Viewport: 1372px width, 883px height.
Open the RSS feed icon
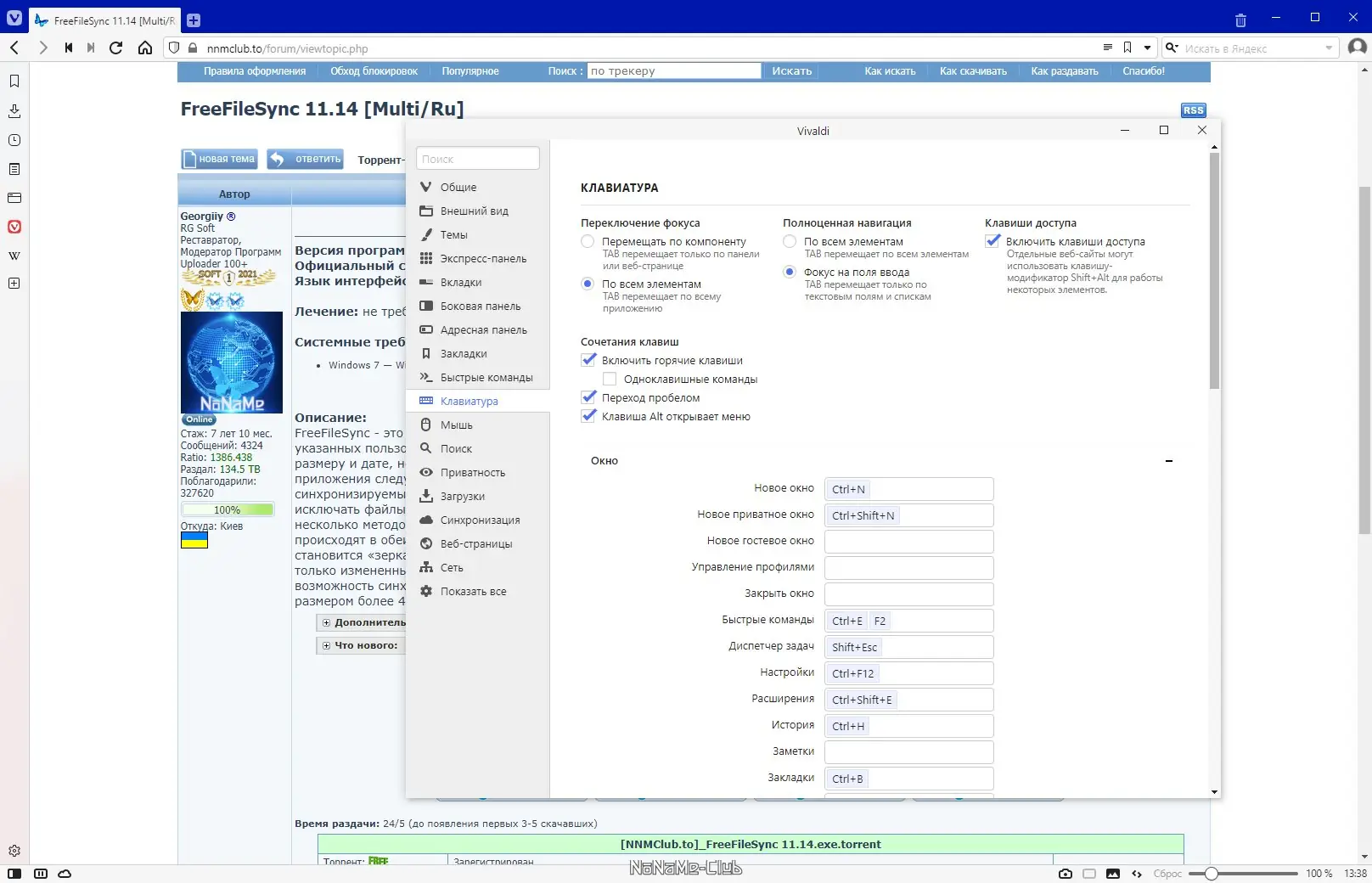(1193, 110)
